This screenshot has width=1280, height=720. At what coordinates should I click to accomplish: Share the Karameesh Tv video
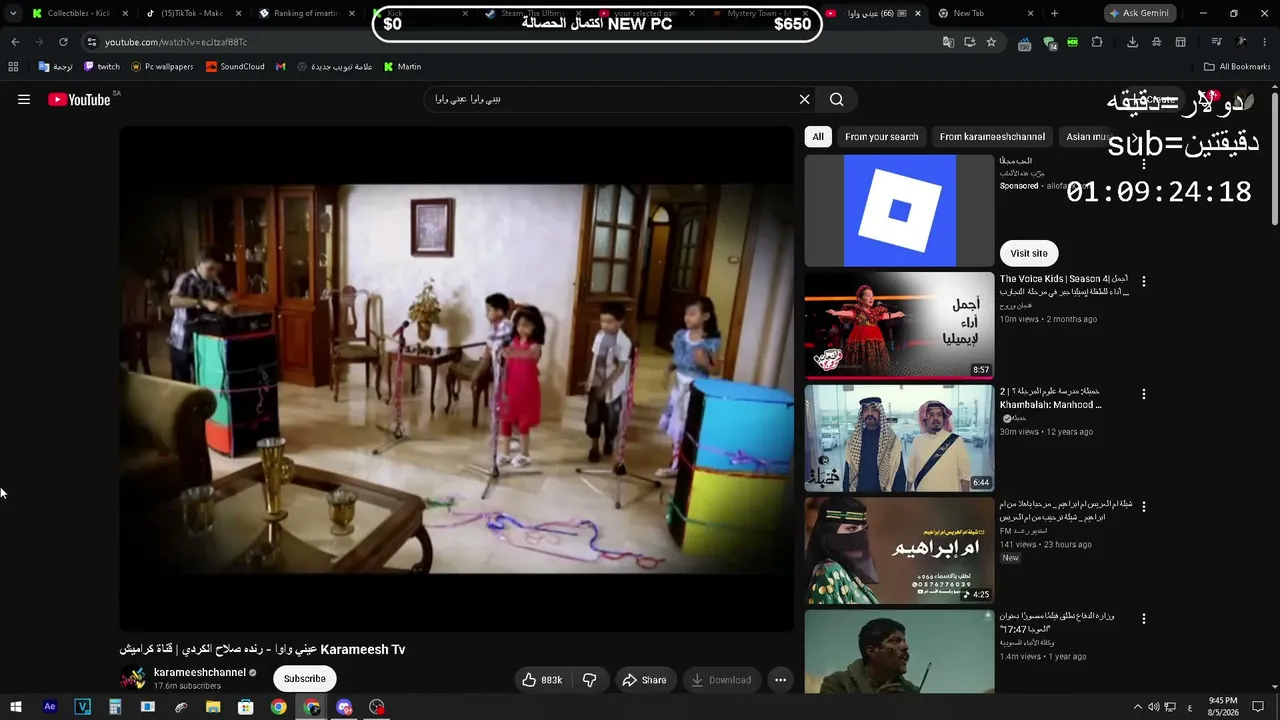[x=645, y=680]
